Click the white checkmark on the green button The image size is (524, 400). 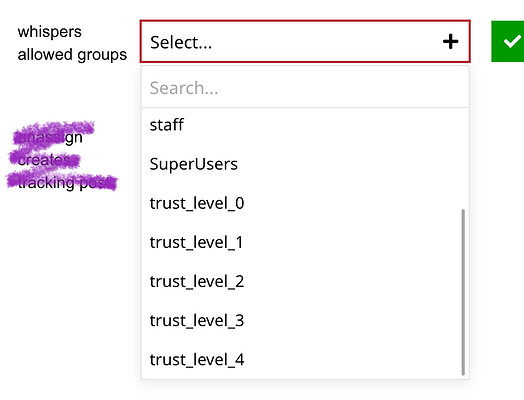(x=513, y=42)
